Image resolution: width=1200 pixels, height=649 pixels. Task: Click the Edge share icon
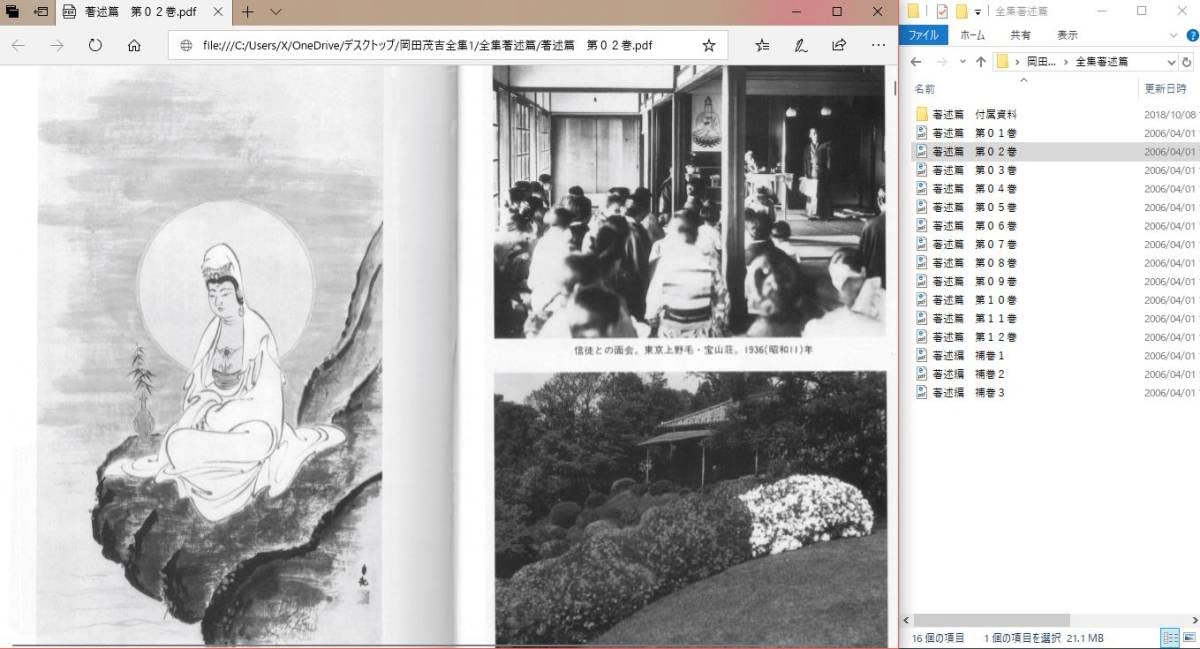pos(839,45)
